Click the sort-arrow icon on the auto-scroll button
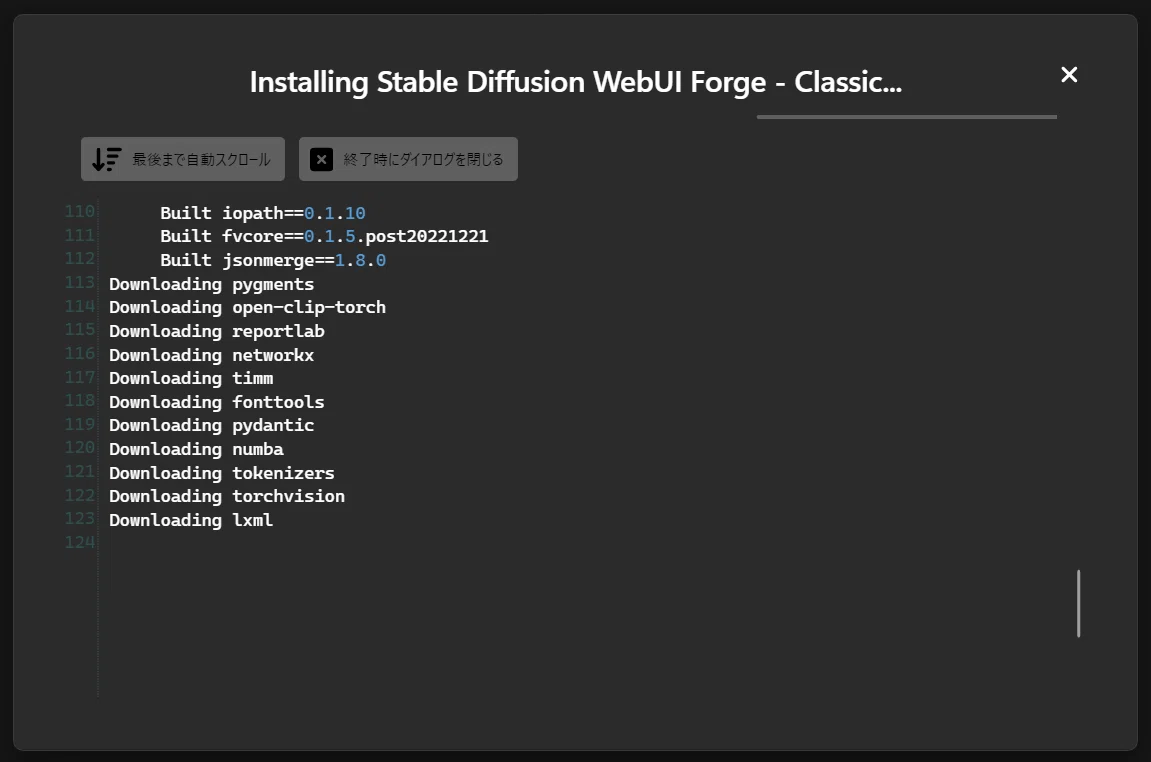 [x=106, y=159]
